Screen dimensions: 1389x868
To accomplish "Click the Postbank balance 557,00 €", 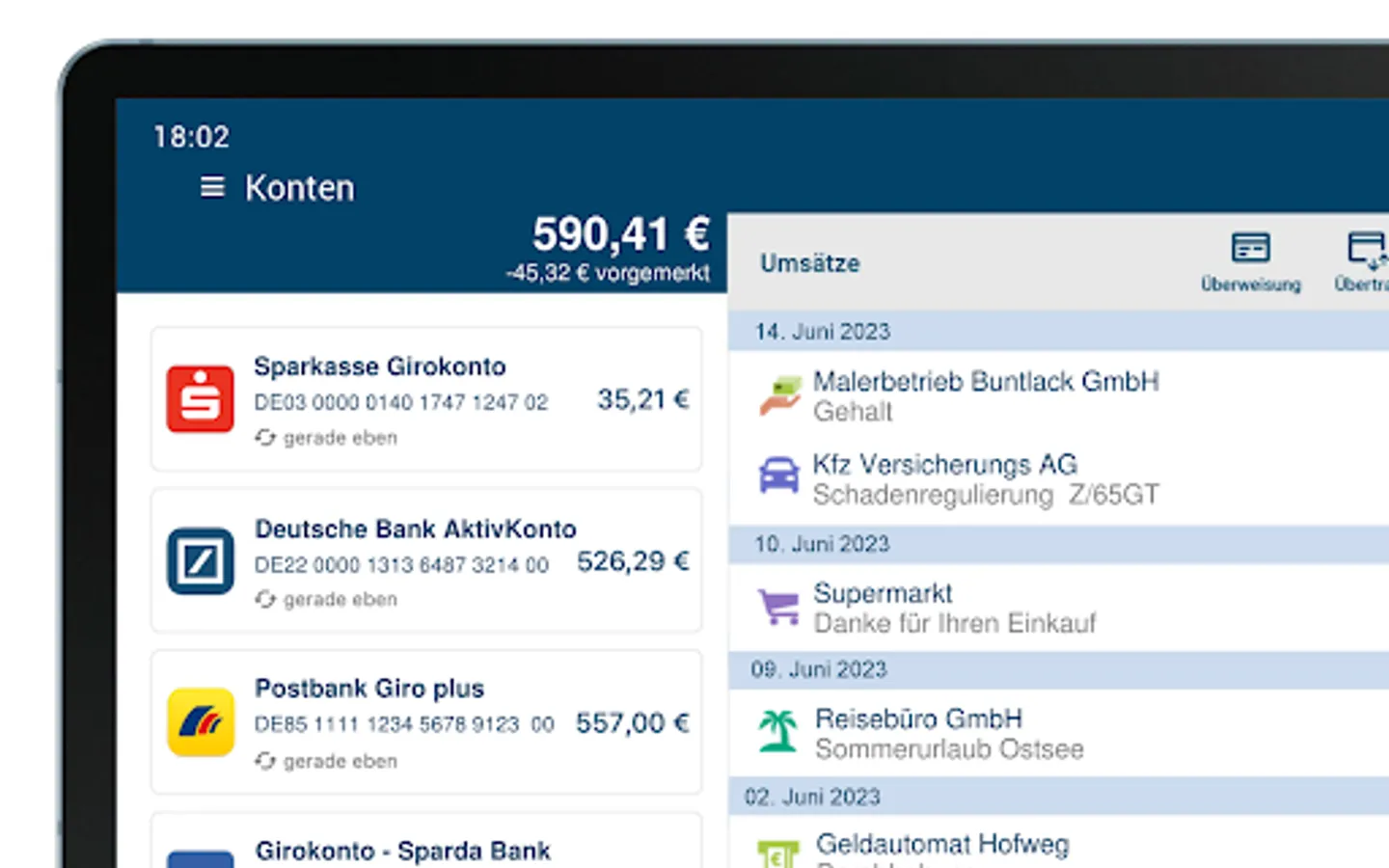I will (633, 723).
